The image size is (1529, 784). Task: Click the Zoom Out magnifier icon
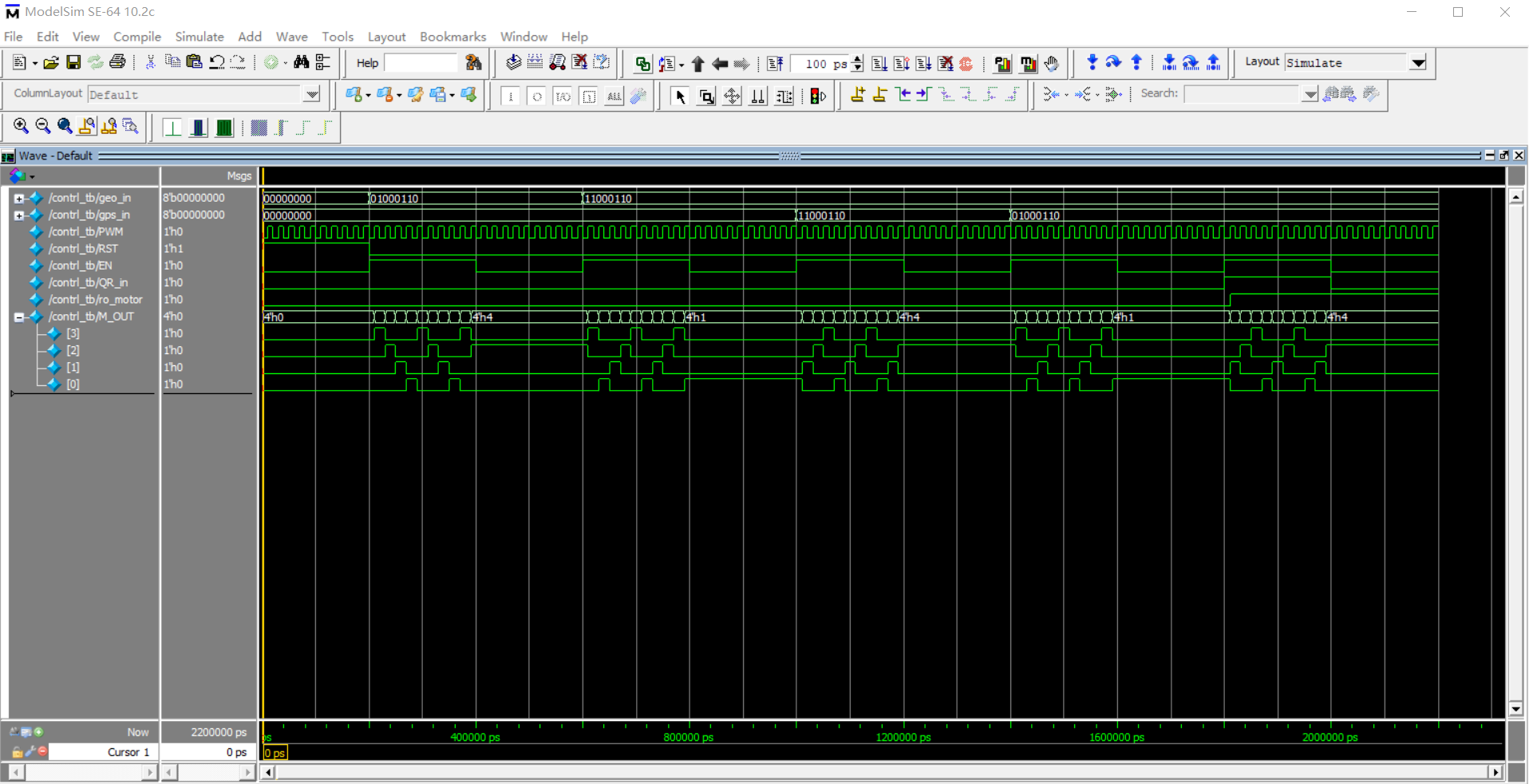[x=43, y=126]
